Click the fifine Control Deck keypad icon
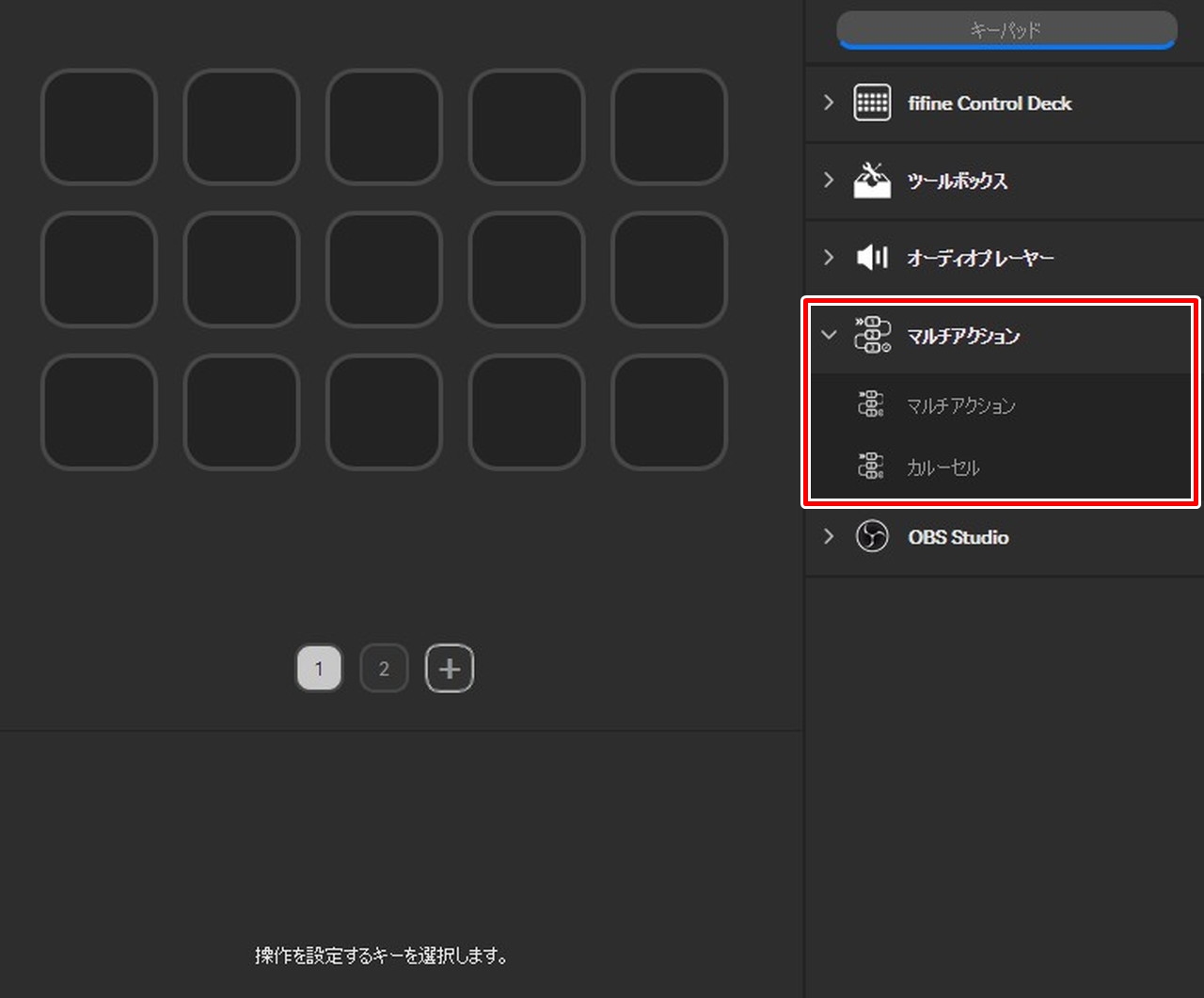Viewport: 1204px width, 998px height. click(x=872, y=103)
